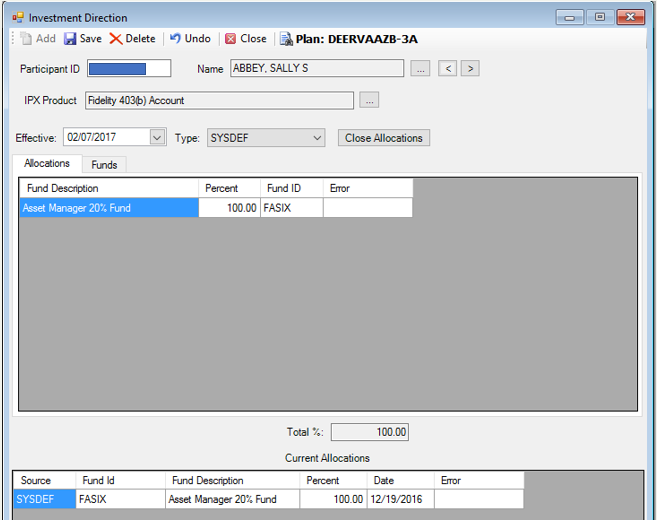This screenshot has height=520, width=657.
Task: Click the Date column header
Action: [401, 480]
